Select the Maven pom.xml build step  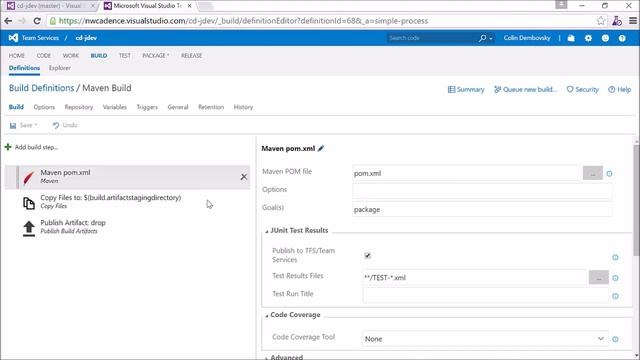[127, 177]
